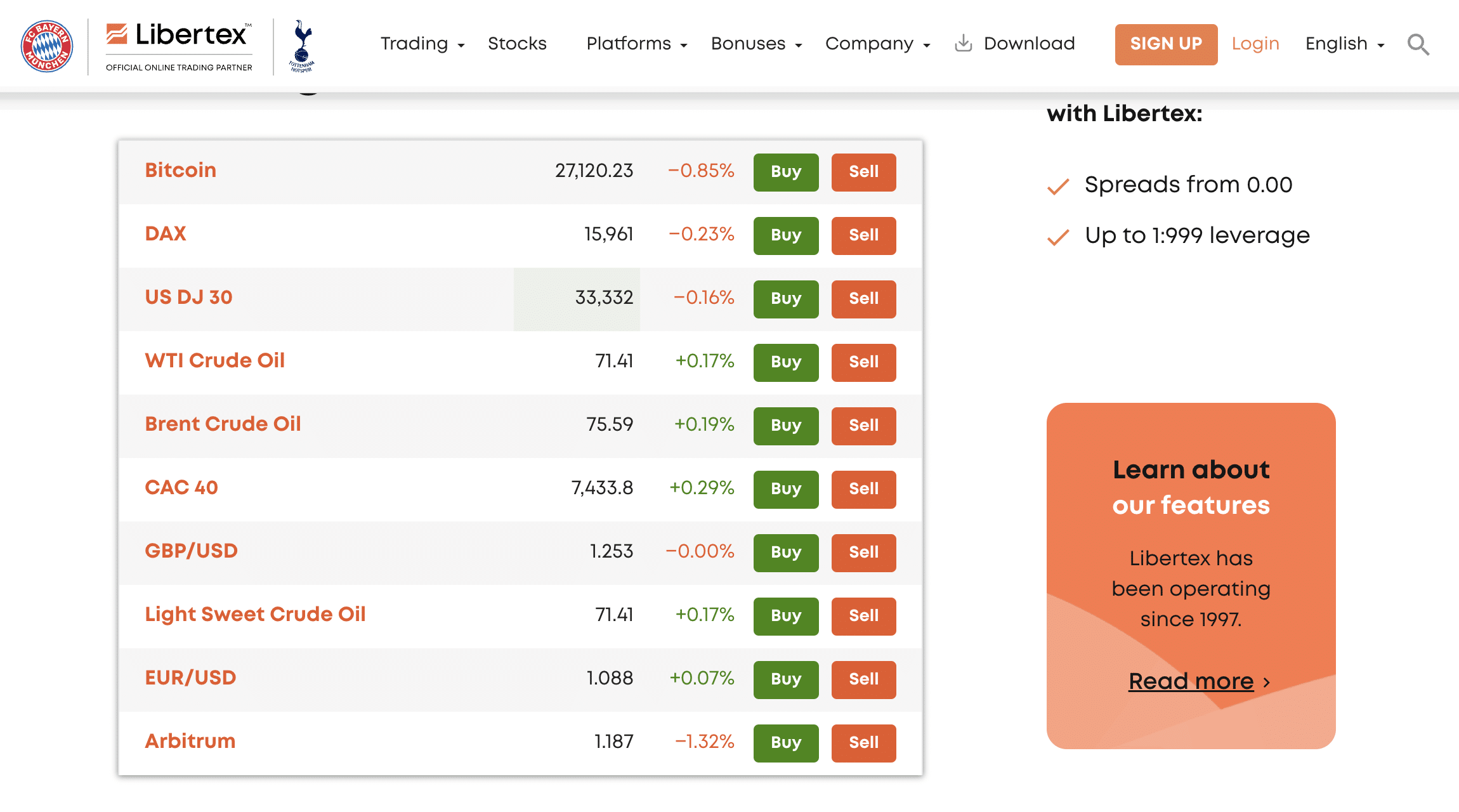
Task: Click the Brent Crude Oil price 75.59
Action: coord(610,424)
